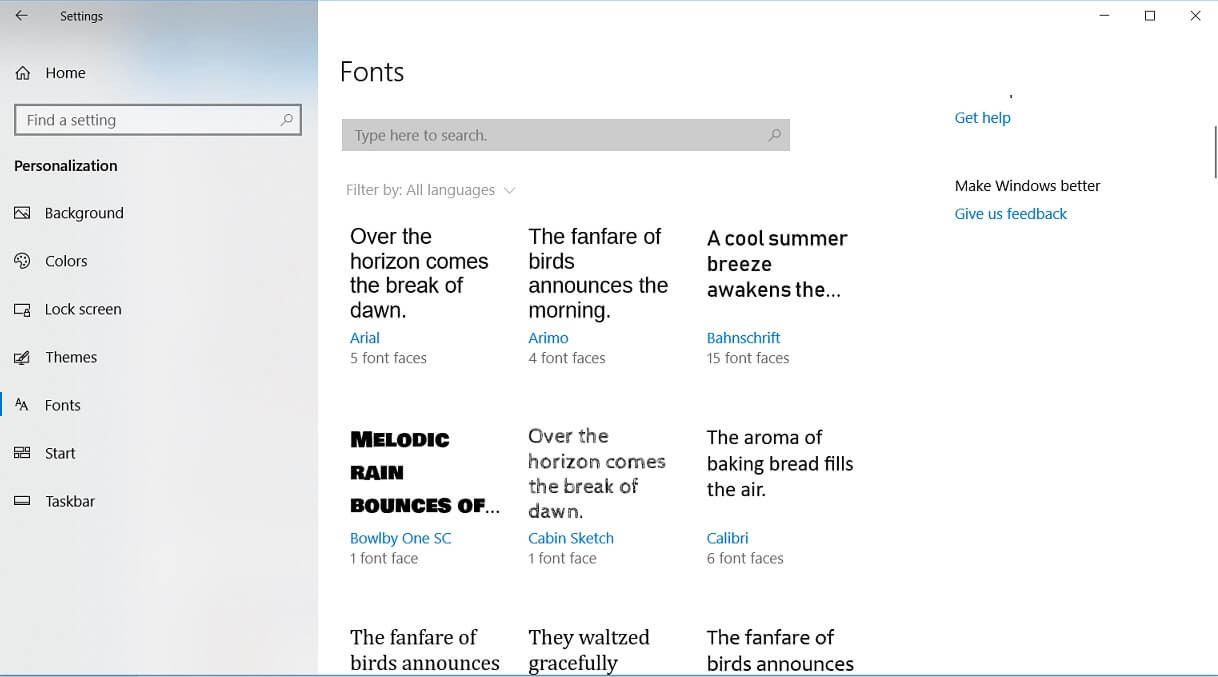The image size is (1218, 677).
Task: Click 'They waltzed gracefully' font preview
Action: (x=589, y=650)
